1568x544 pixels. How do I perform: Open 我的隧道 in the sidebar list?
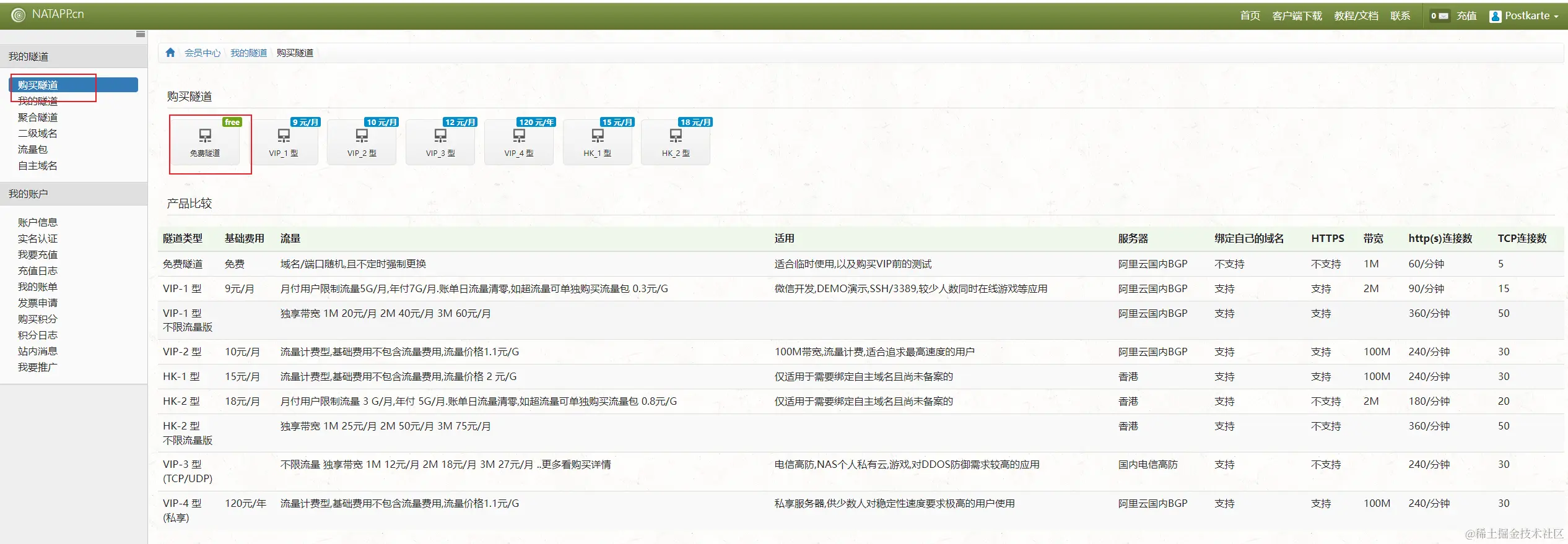coord(38,101)
